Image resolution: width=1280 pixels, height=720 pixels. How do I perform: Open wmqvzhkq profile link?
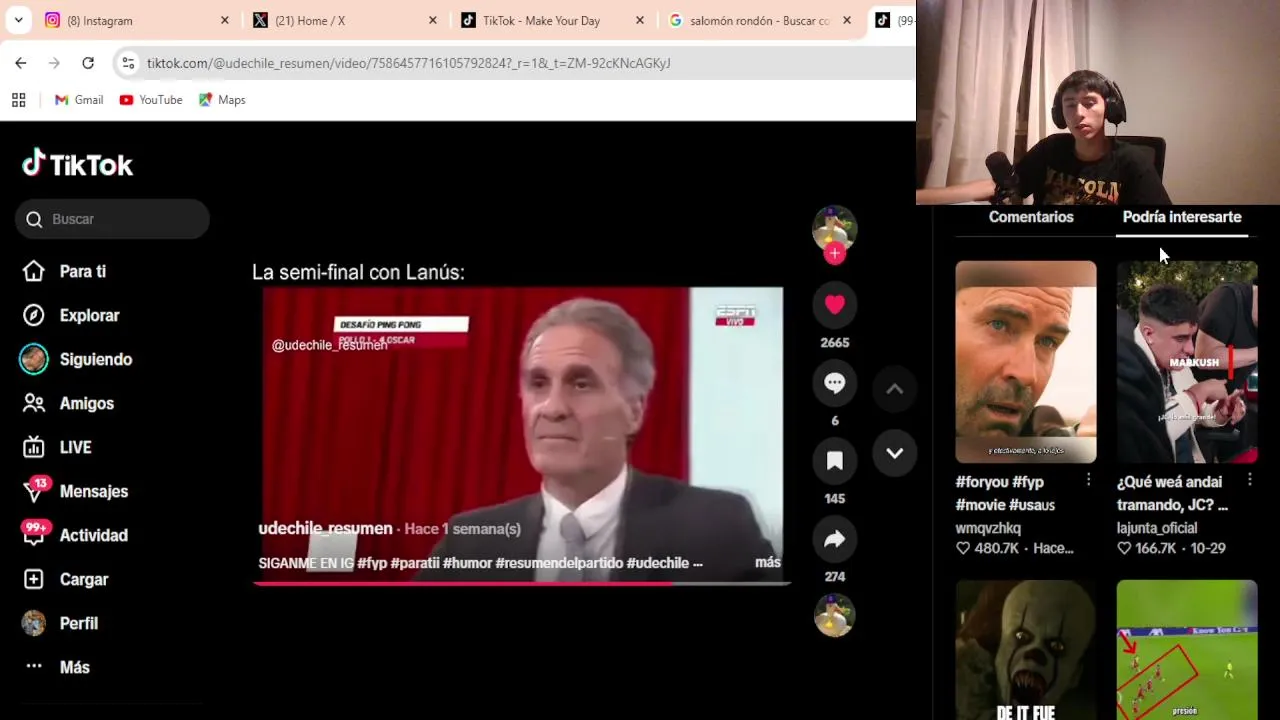[988, 528]
